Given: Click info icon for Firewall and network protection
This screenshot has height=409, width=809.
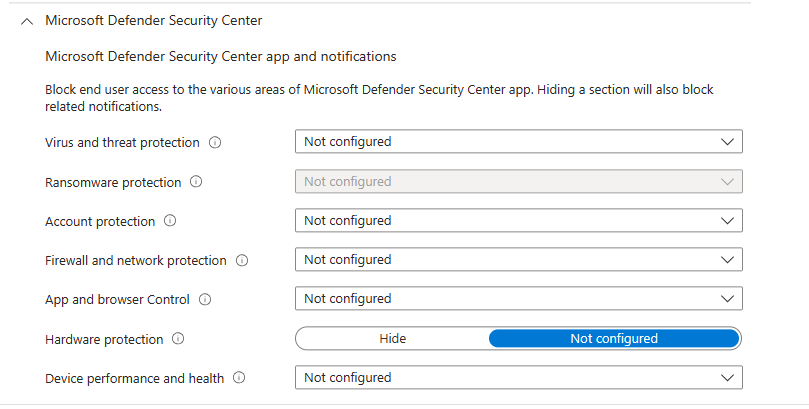Looking at the screenshot, I should pos(241,261).
